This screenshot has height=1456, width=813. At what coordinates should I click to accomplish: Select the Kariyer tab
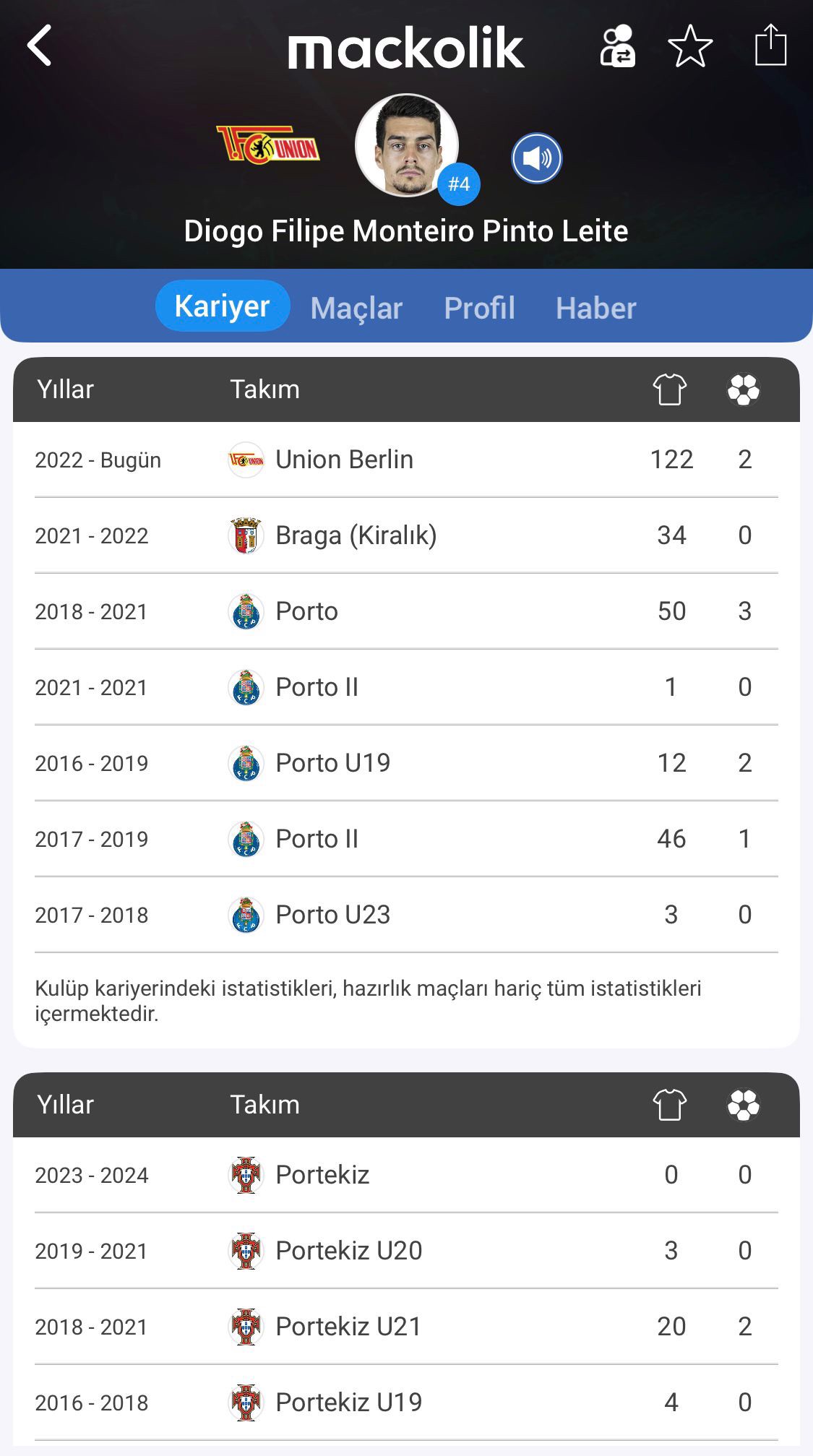[x=222, y=306]
